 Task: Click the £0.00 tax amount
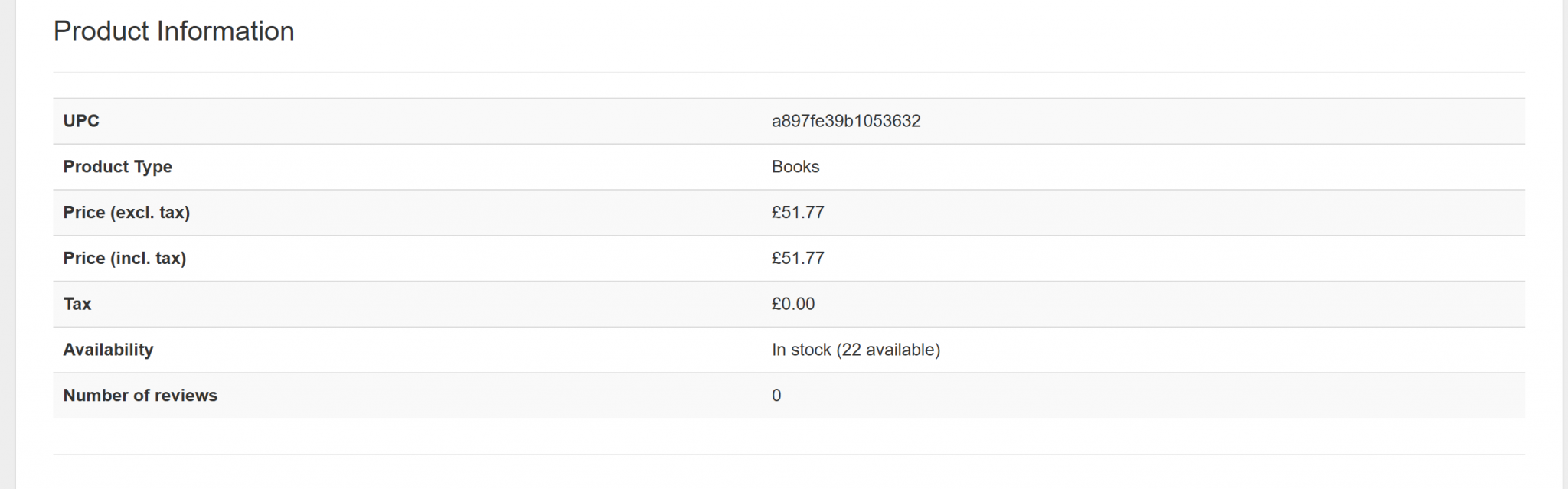(x=793, y=305)
